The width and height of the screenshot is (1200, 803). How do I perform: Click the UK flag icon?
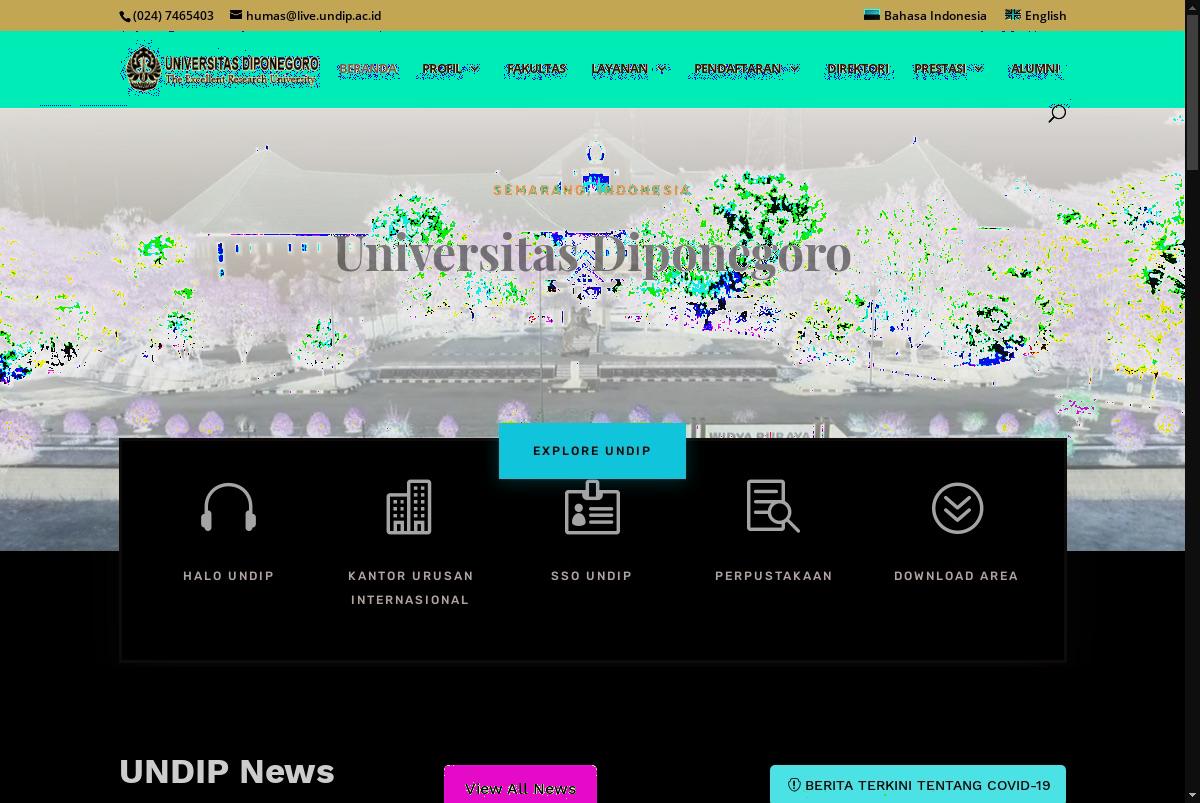pos(1013,15)
